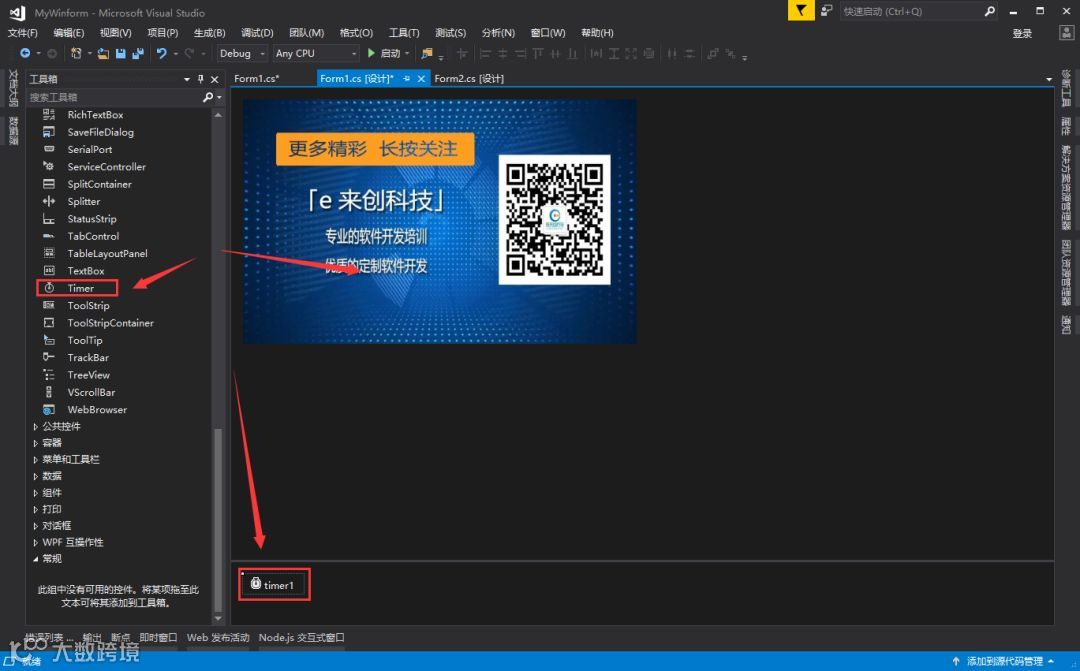Click the save file disk icon
Screen dimensions: 1080x671
pos(121,53)
